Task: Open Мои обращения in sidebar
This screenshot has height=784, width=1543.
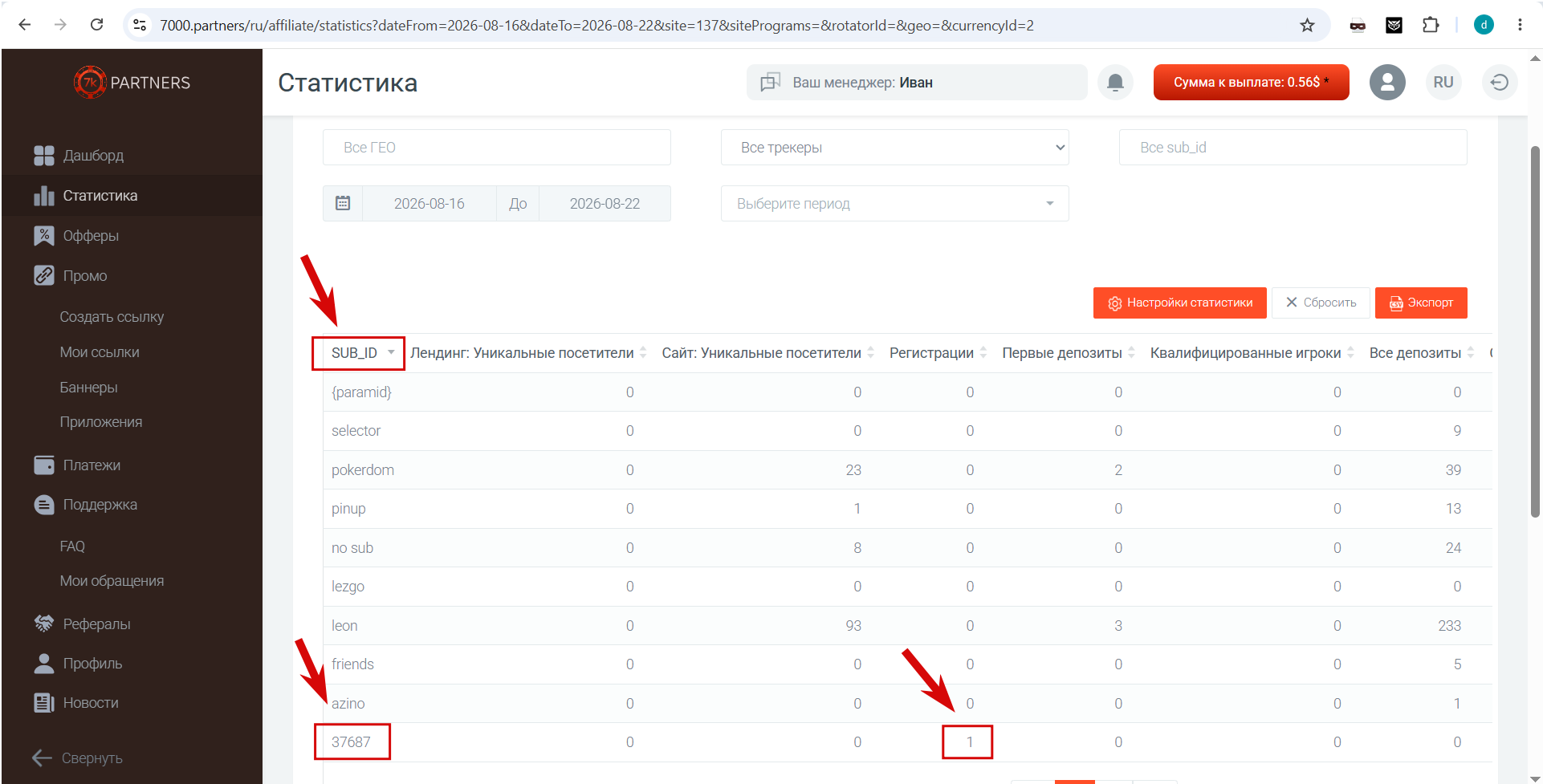Action: pos(112,580)
